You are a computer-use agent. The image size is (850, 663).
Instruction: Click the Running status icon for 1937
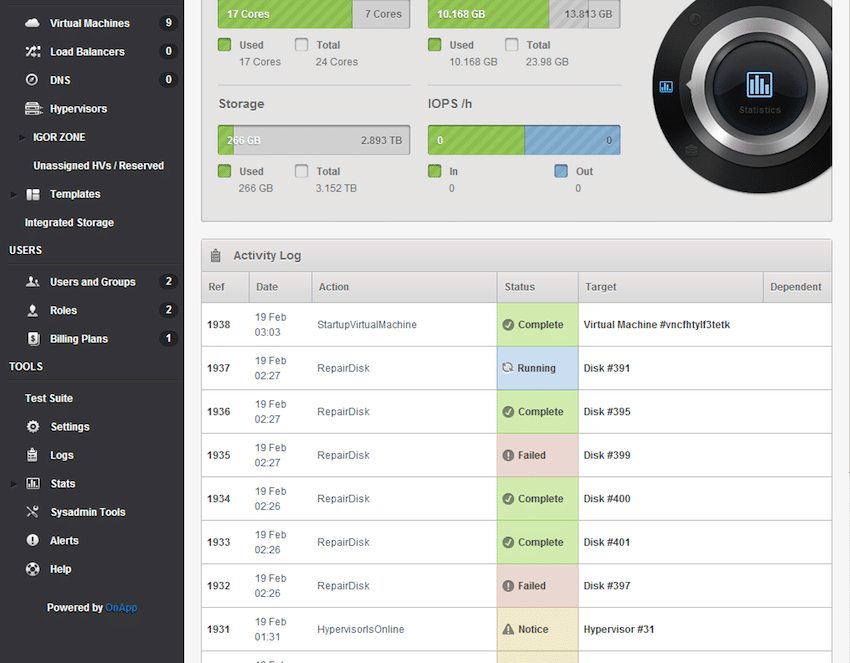tap(507, 368)
